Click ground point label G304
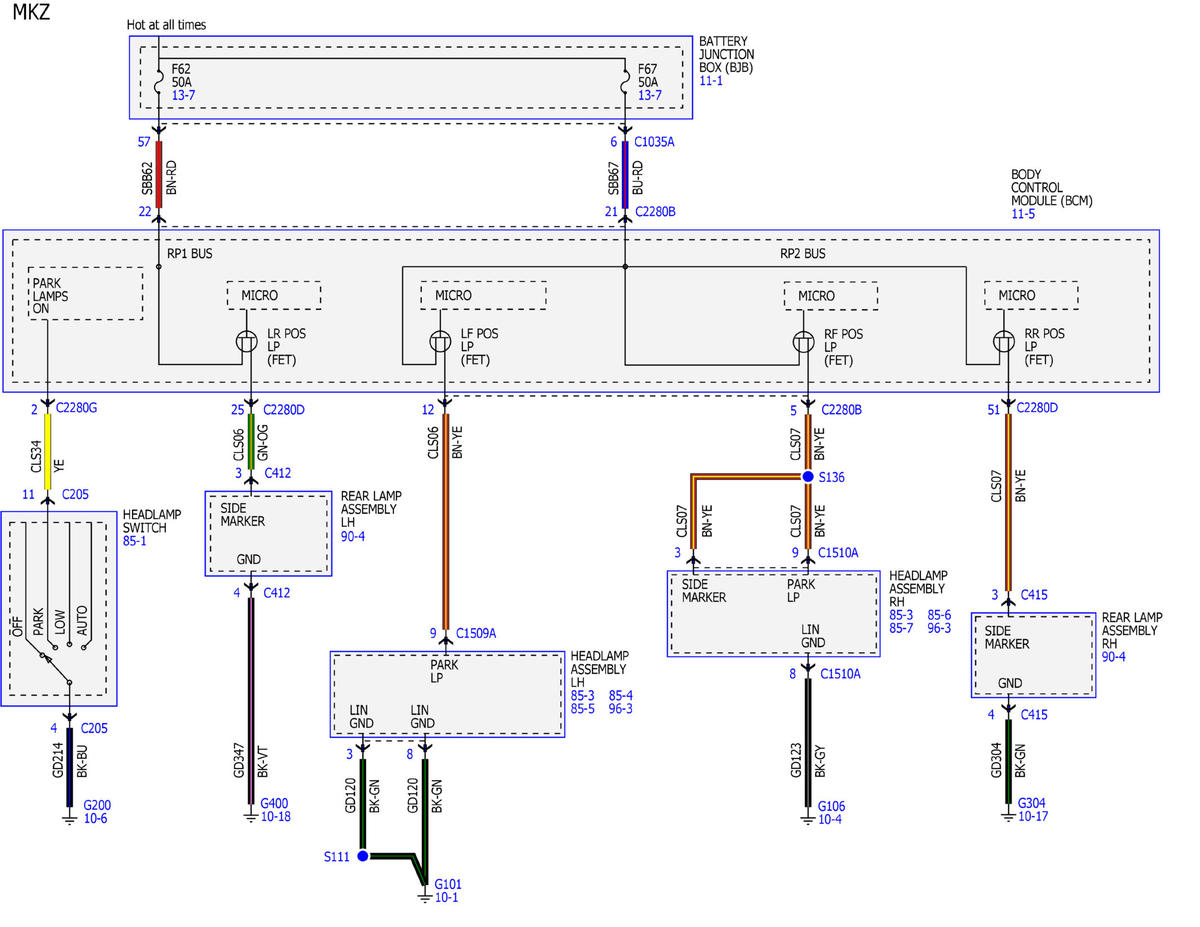 1032,803
